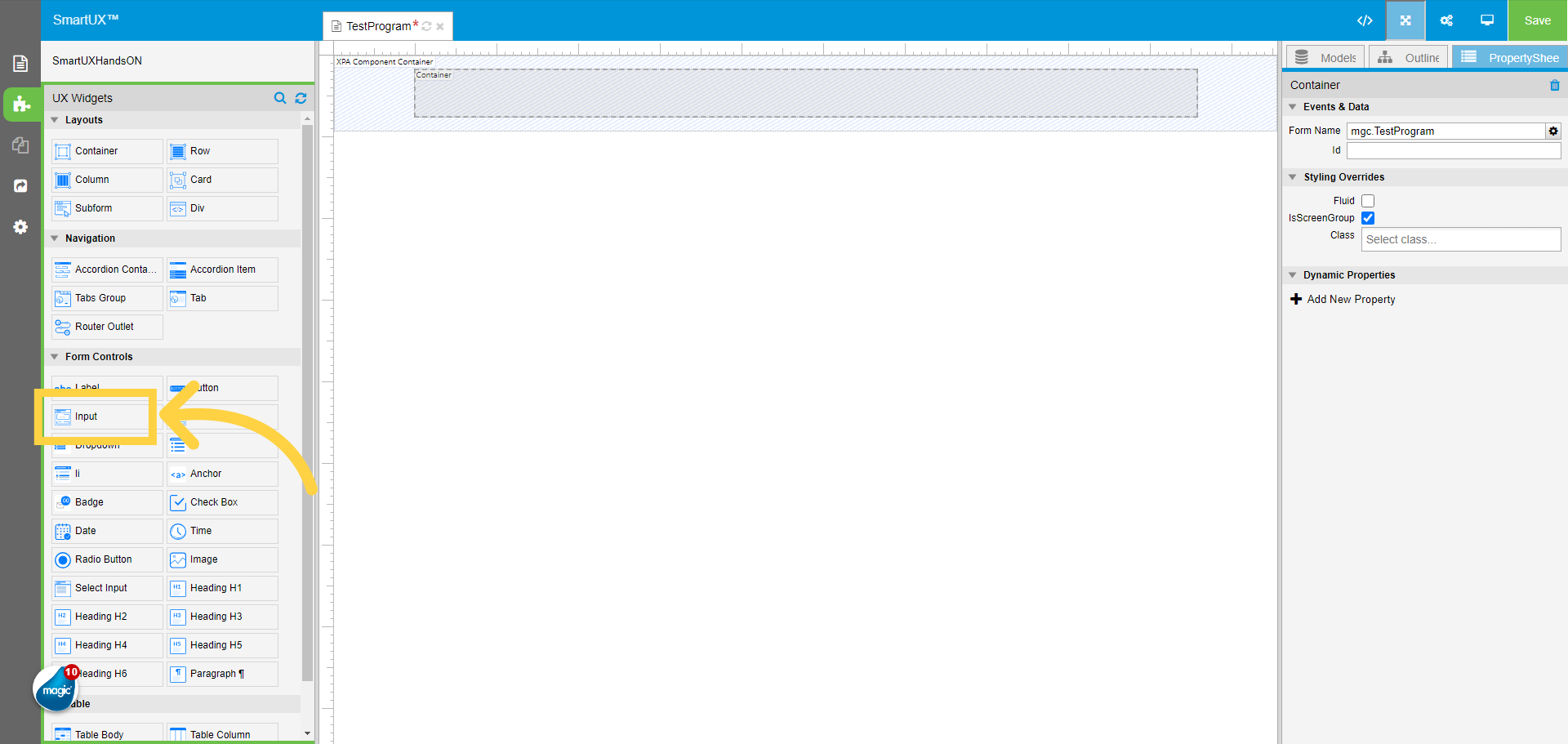This screenshot has width=1568, height=744.
Task: Collapse the Styling Overrides section
Action: [x=1293, y=177]
